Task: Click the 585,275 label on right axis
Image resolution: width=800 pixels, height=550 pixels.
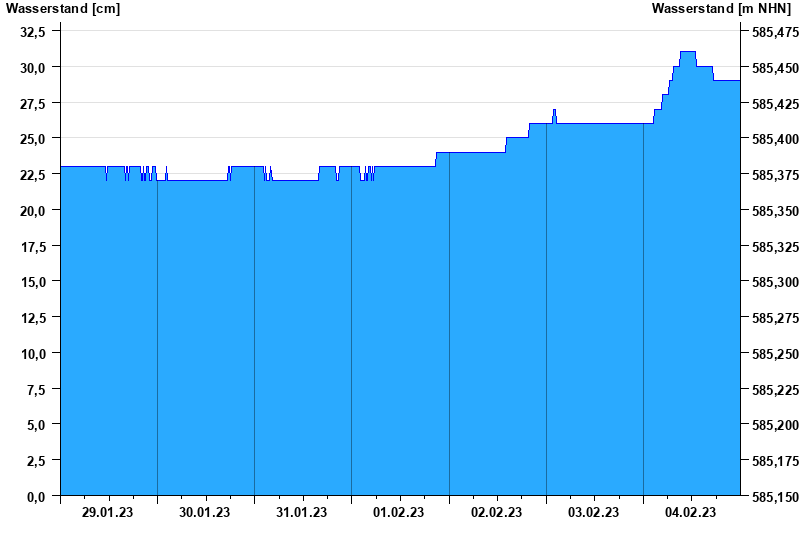Action: [x=776, y=318]
